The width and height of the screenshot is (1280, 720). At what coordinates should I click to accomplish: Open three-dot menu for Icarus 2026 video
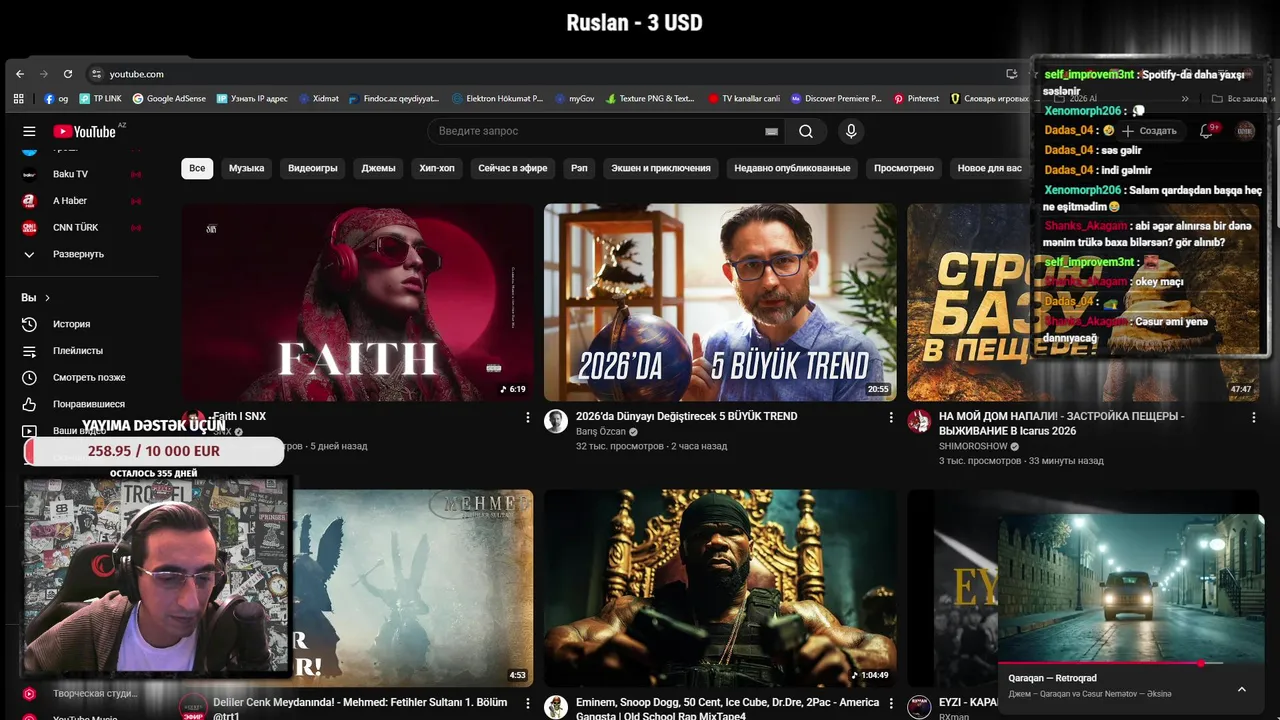(x=1253, y=418)
